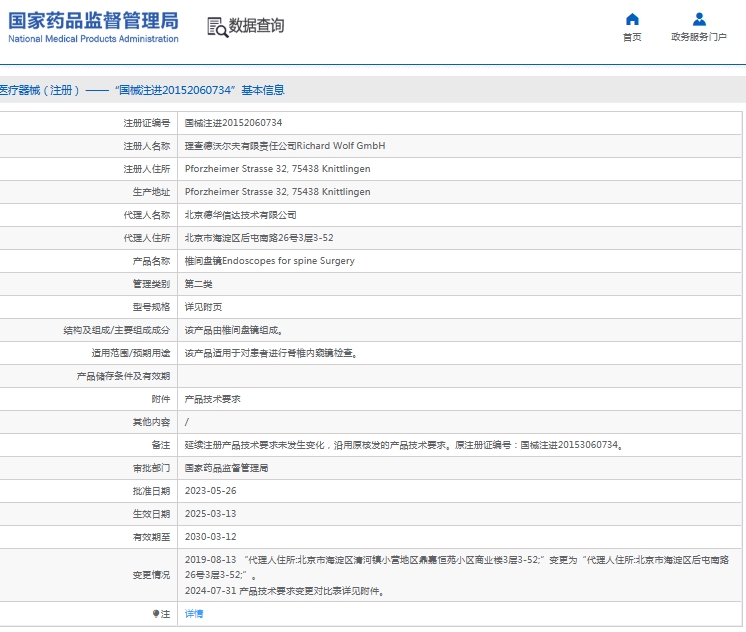Screen dimensions: 746x632
Task: Click the 2024-07-31 change record text
Action: (284, 591)
